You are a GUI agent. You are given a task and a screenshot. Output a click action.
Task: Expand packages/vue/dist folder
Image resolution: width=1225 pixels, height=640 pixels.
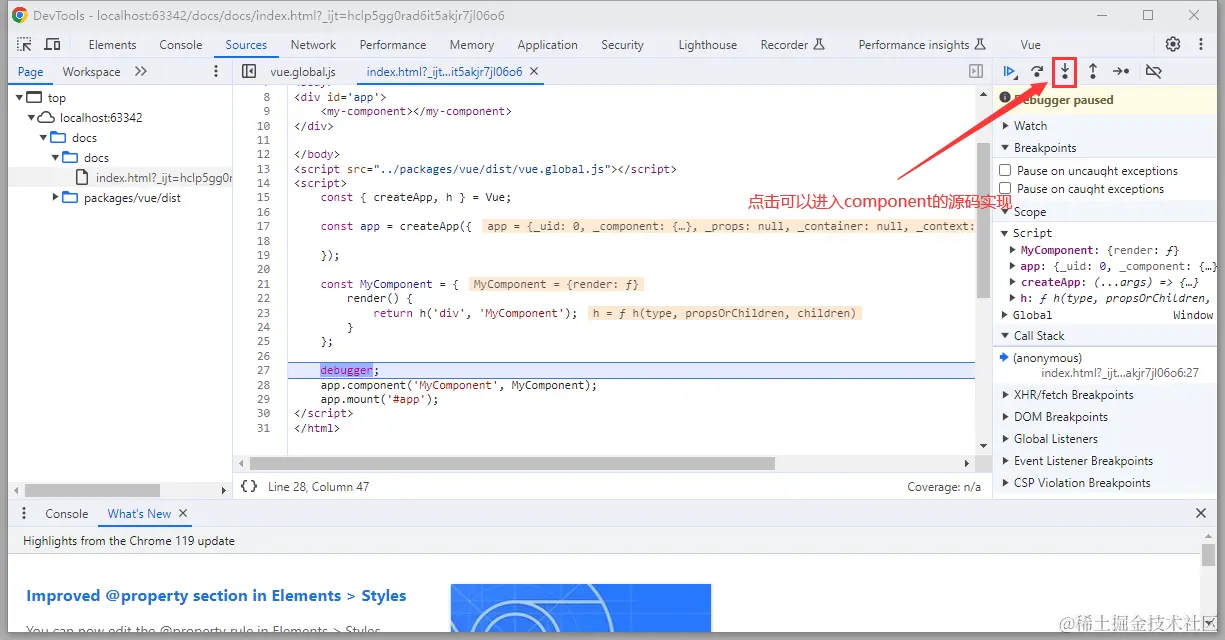pyautogui.click(x=56, y=198)
